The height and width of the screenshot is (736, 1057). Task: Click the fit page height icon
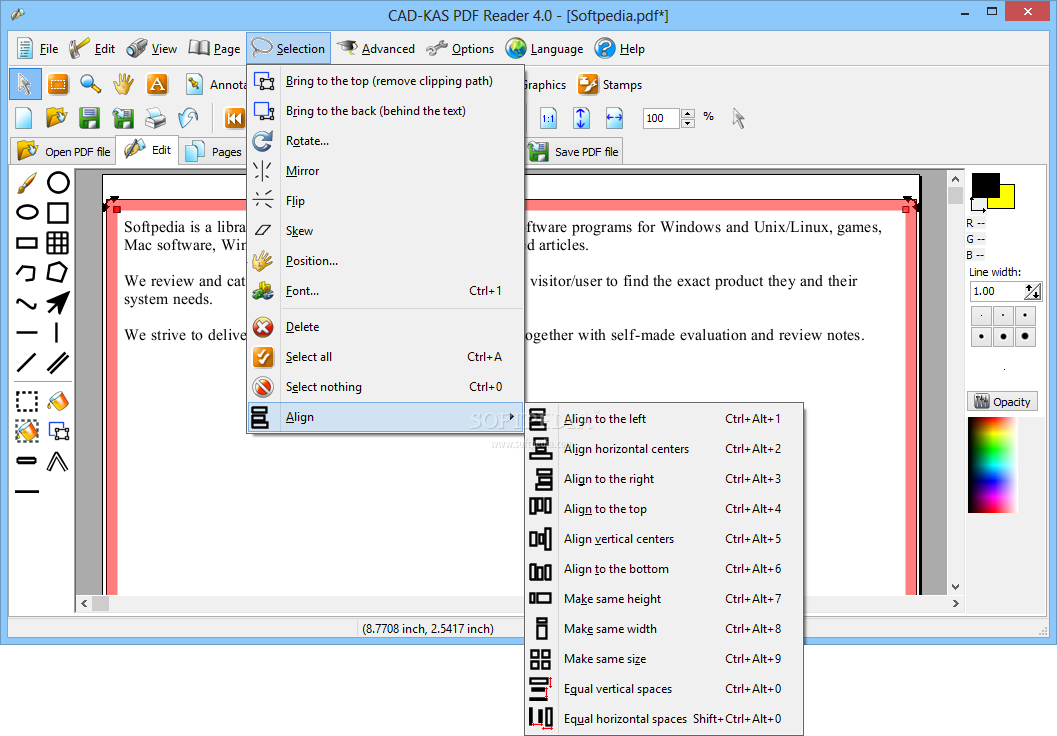(x=581, y=119)
